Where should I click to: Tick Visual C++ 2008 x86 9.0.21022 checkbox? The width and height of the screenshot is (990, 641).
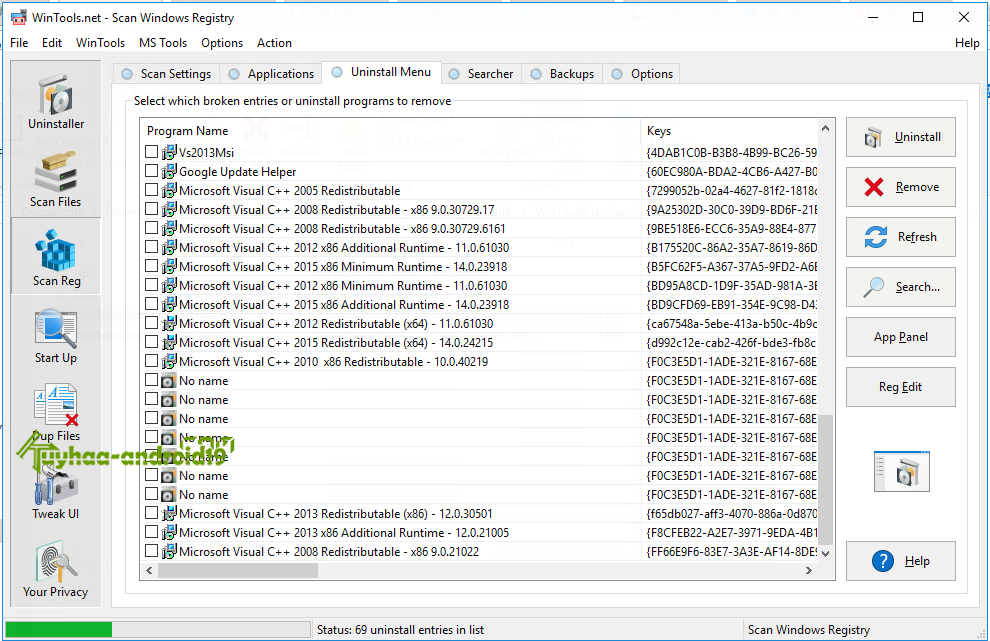pyautogui.click(x=151, y=551)
